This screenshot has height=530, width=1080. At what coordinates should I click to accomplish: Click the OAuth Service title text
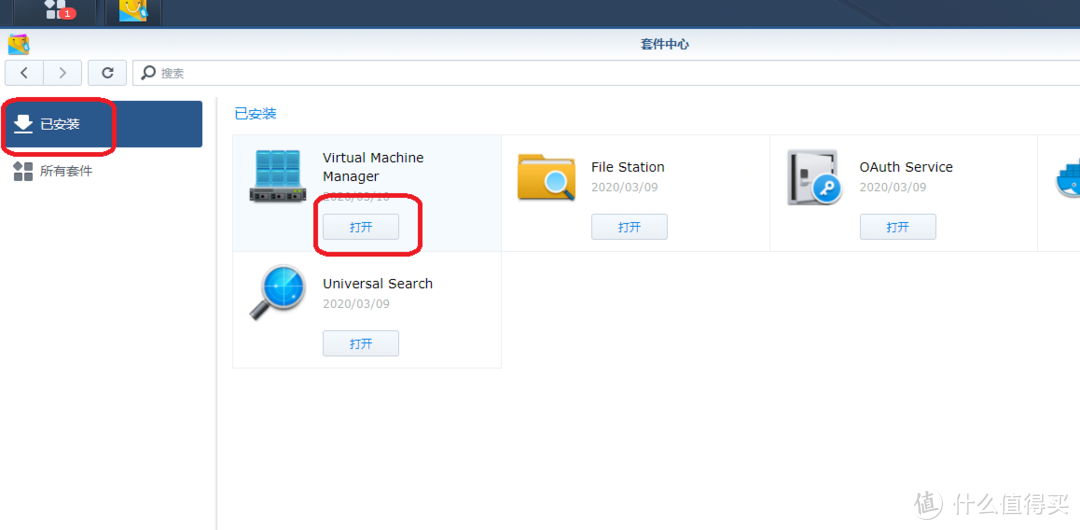906,167
